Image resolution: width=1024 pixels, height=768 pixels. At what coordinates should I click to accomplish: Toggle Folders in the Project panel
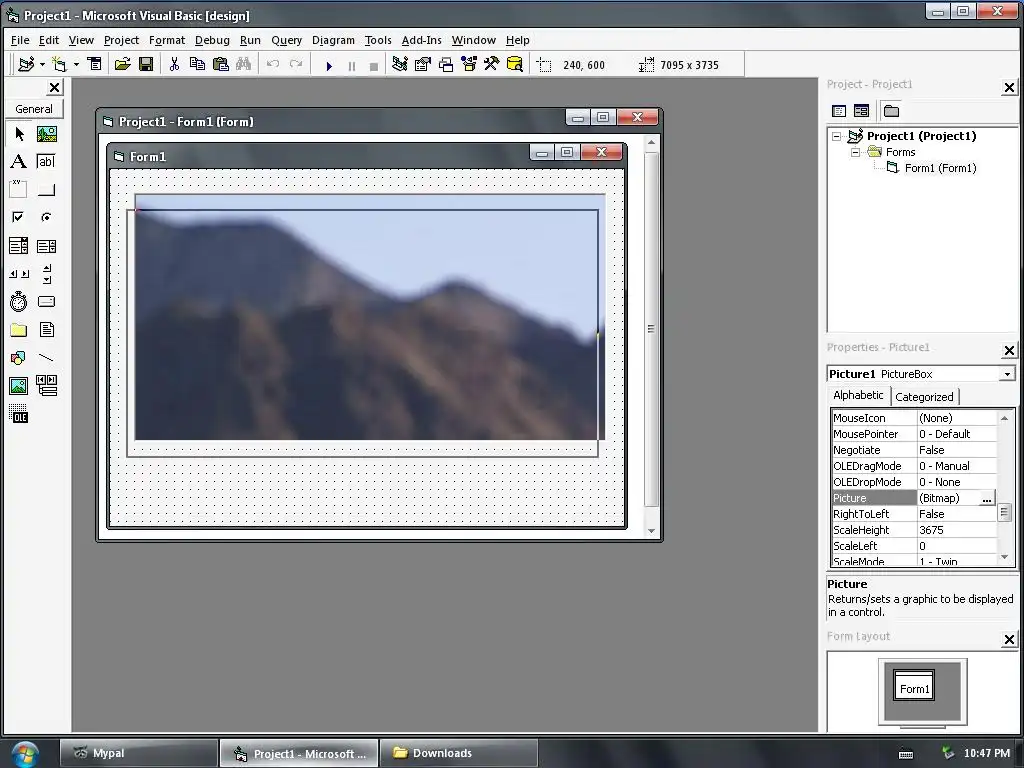point(891,111)
